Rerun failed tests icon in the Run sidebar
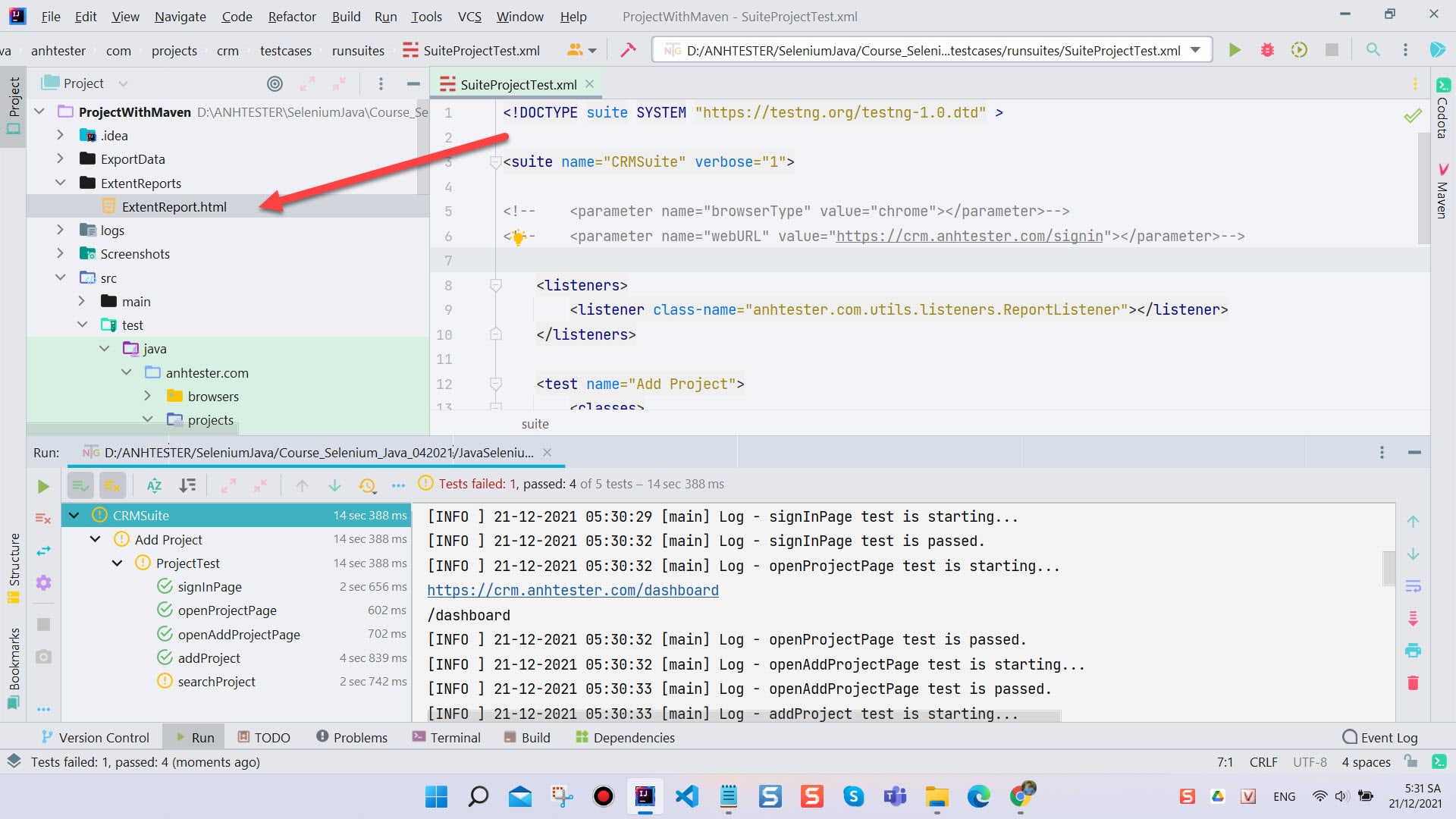 (43, 519)
